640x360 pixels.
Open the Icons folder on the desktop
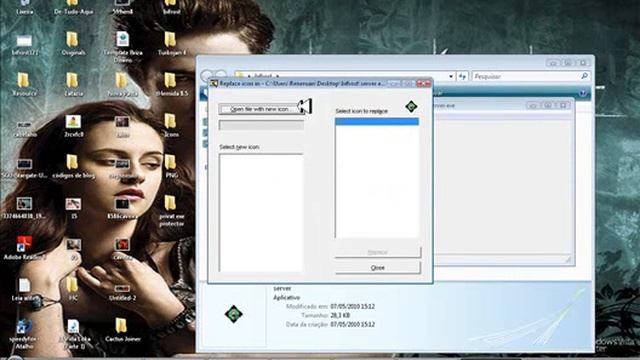pyautogui.click(x=171, y=125)
